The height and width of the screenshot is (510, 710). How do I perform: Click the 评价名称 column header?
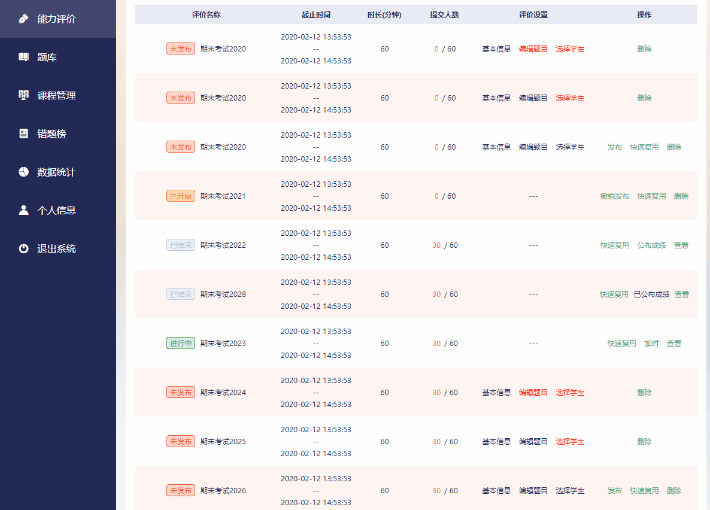click(x=206, y=14)
